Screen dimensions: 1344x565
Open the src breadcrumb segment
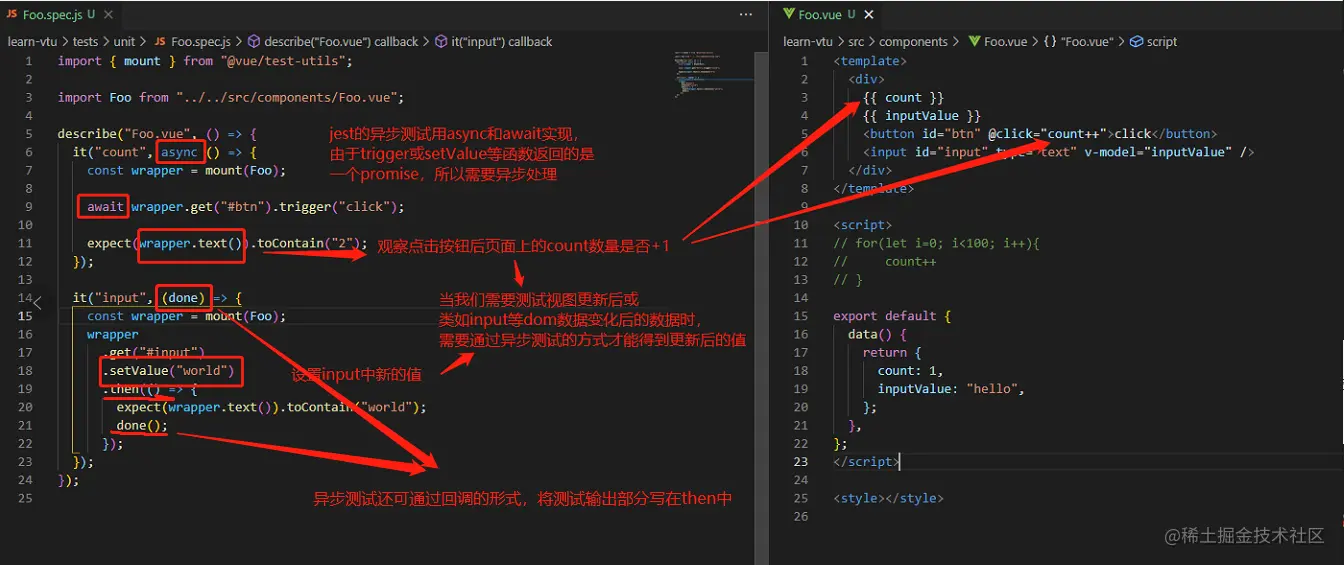click(x=857, y=42)
